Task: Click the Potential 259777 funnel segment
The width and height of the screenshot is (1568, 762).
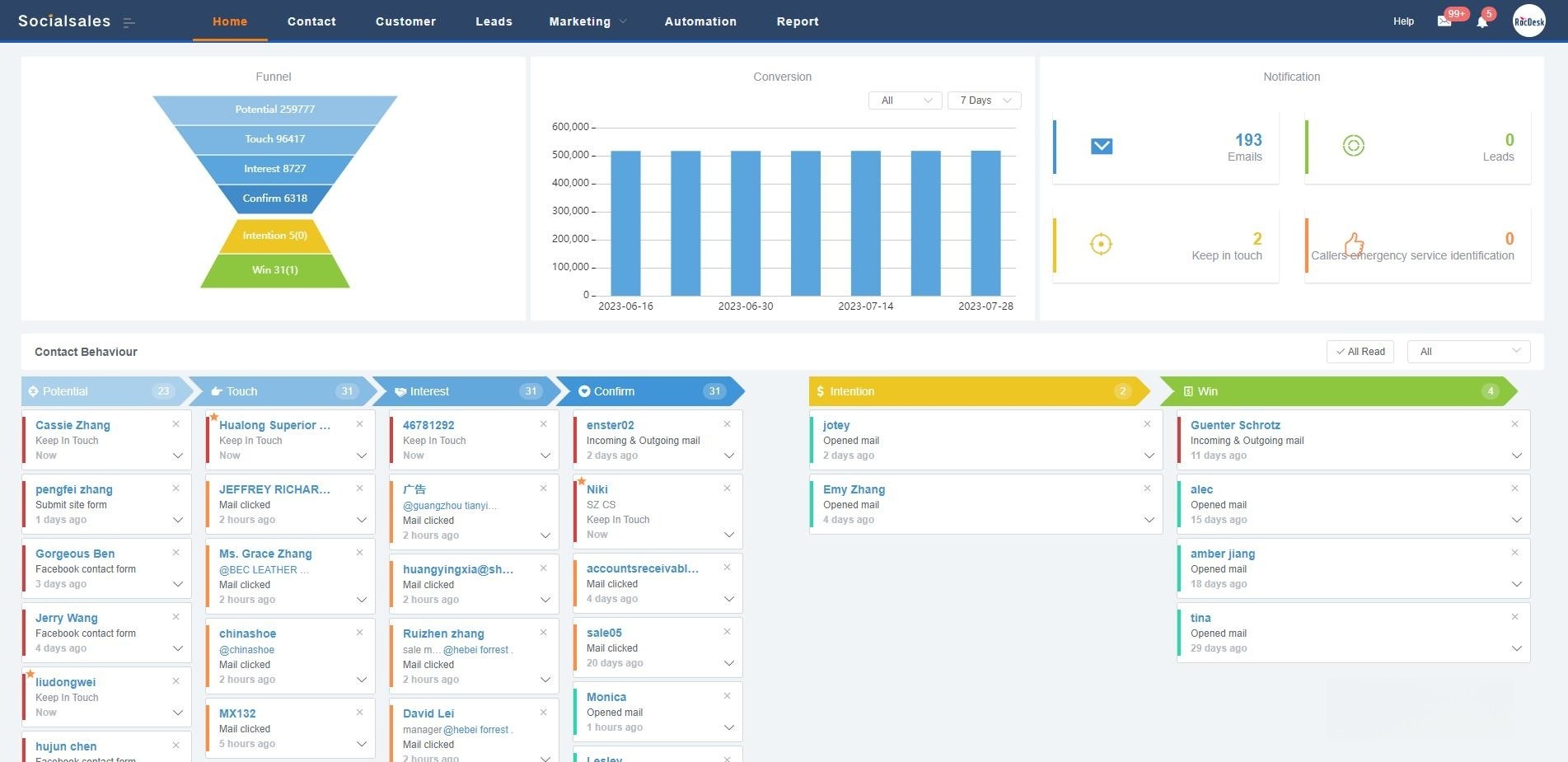Action: [274, 110]
